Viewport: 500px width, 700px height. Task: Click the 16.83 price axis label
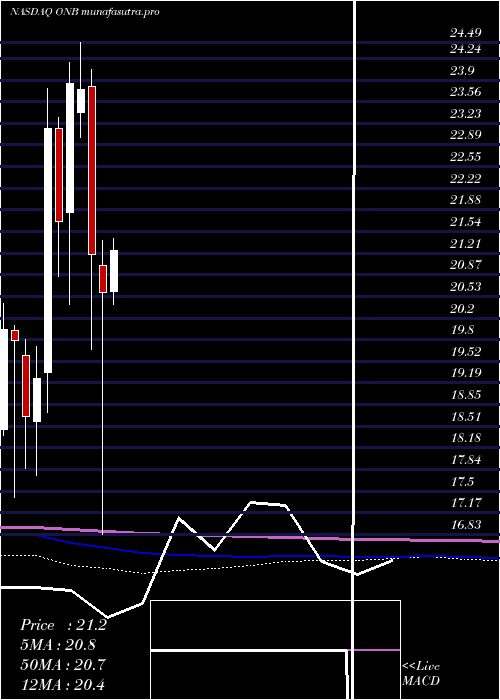pyautogui.click(x=465, y=525)
